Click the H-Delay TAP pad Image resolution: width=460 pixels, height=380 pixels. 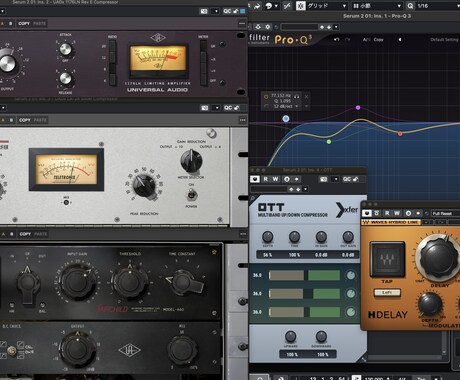coord(387,259)
